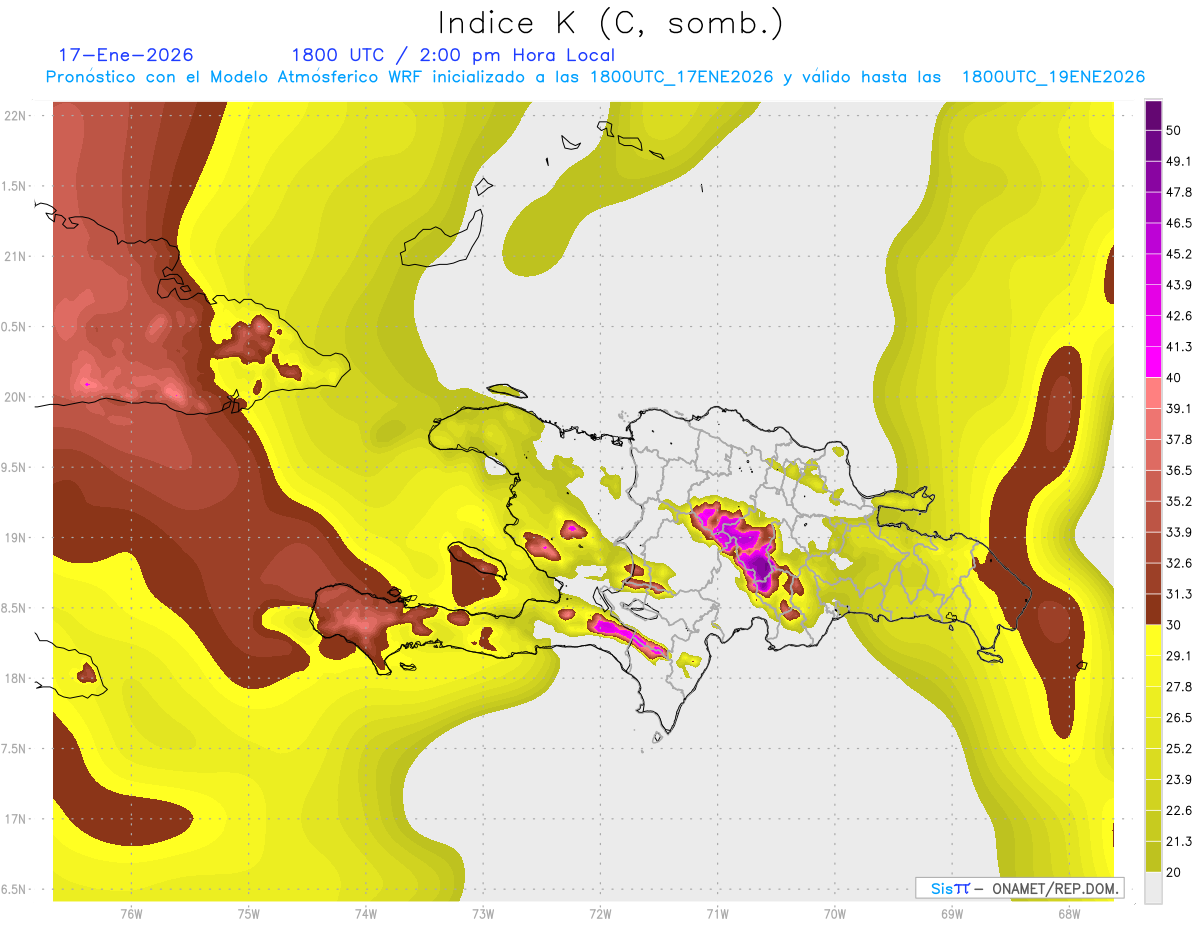Viewport: 1200px width, 927px height.
Task: Click the colorbar value "31.3"
Action: coord(1179,594)
